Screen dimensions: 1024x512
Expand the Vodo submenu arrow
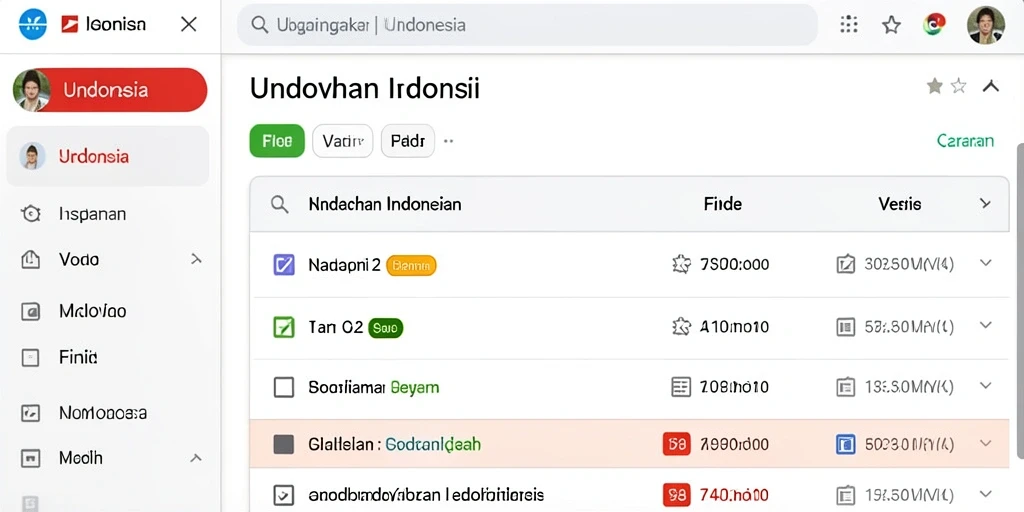[195, 259]
